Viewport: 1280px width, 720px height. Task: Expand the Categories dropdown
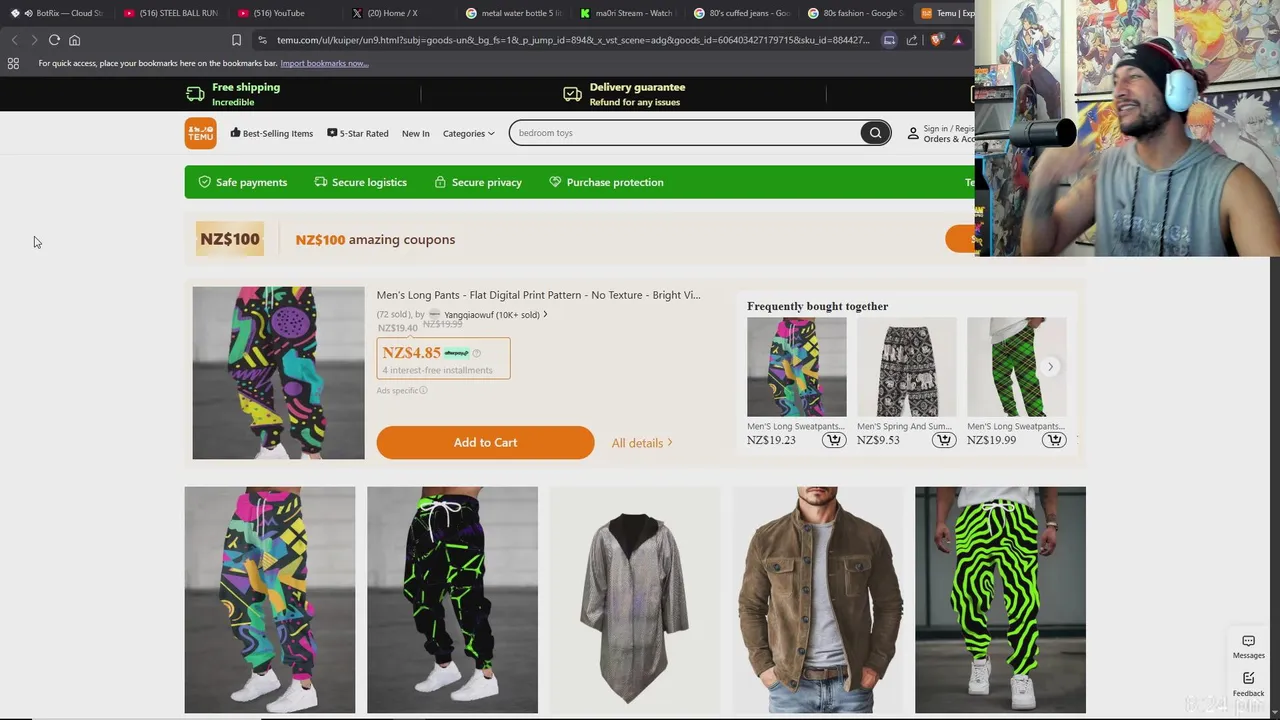[469, 133]
